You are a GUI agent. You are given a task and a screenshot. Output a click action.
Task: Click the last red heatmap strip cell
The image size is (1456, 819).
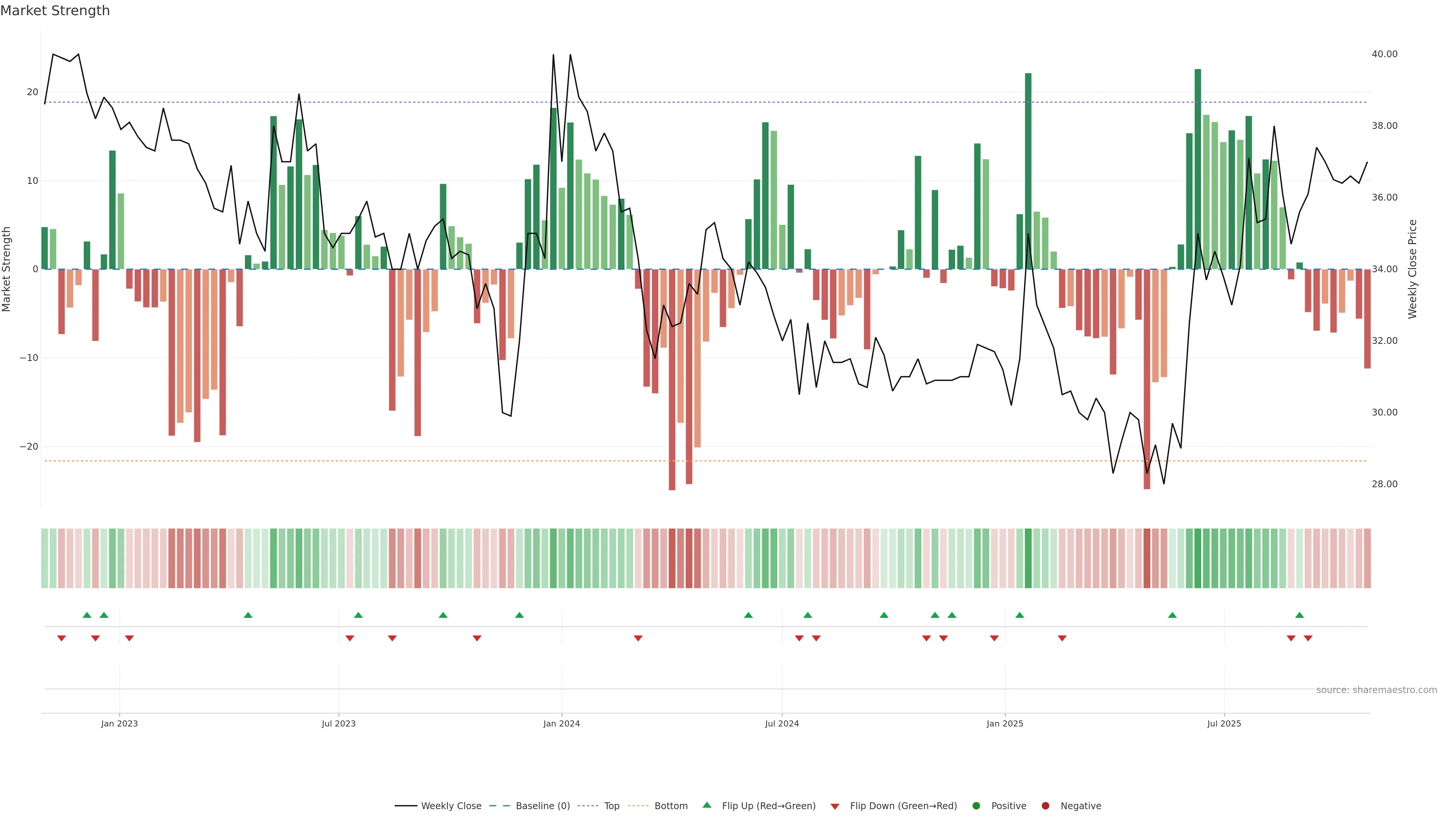click(1367, 558)
